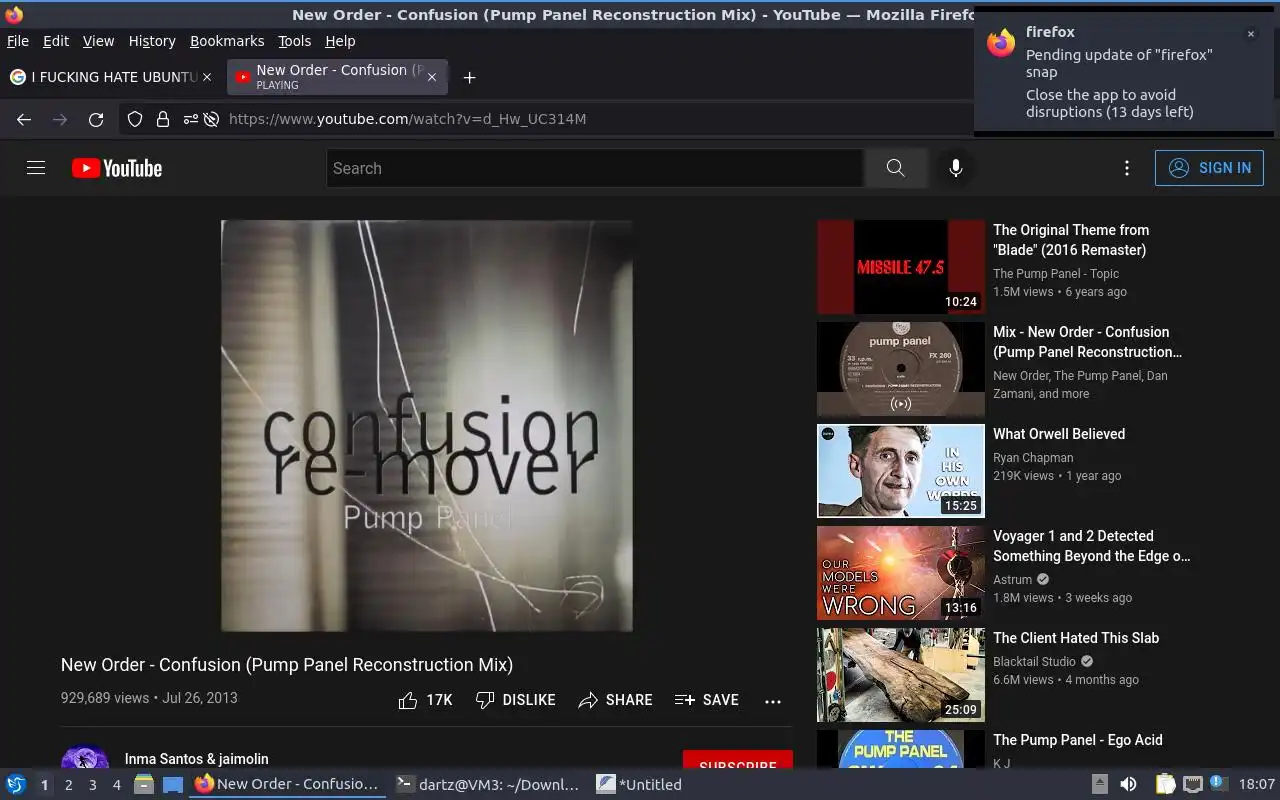
Task: Open the History menu
Action: click(x=152, y=41)
